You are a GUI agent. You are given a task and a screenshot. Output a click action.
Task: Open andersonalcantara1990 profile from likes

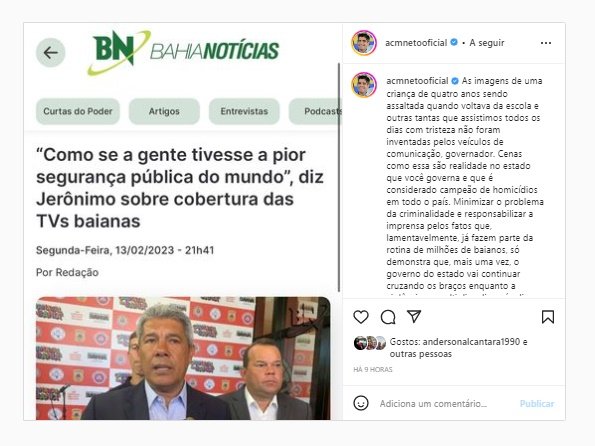tap(471, 342)
